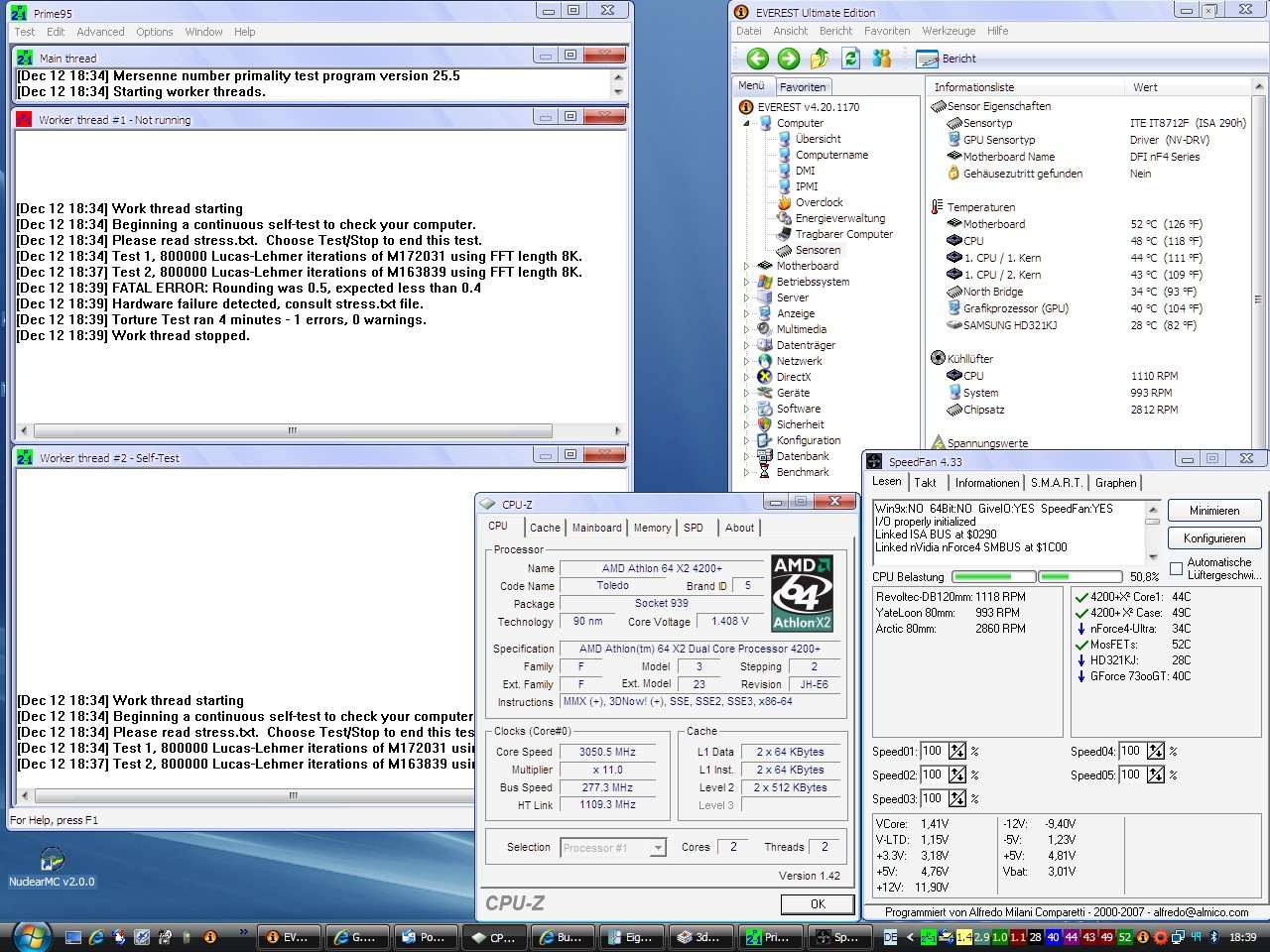Select Sensoren node in EVEREST tree
The width and height of the screenshot is (1270, 952).
pyautogui.click(x=818, y=250)
